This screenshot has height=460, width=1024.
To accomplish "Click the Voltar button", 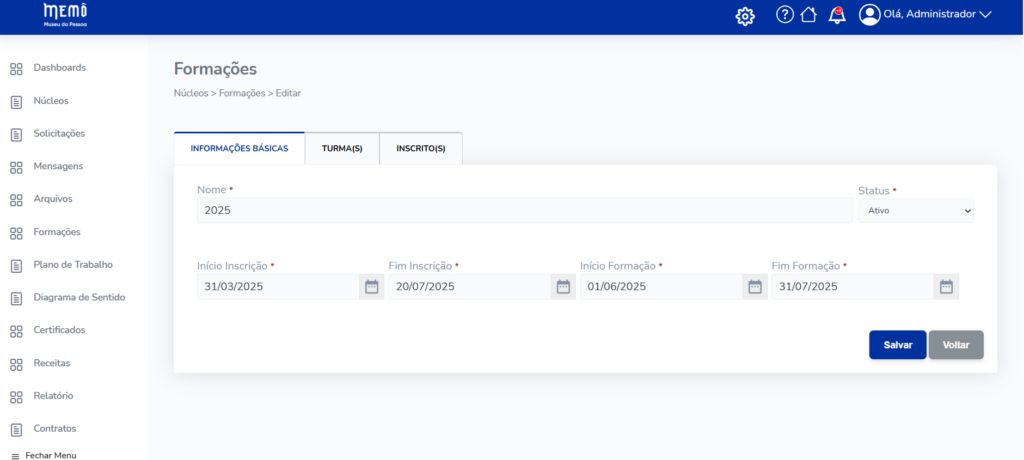I will point(956,345).
